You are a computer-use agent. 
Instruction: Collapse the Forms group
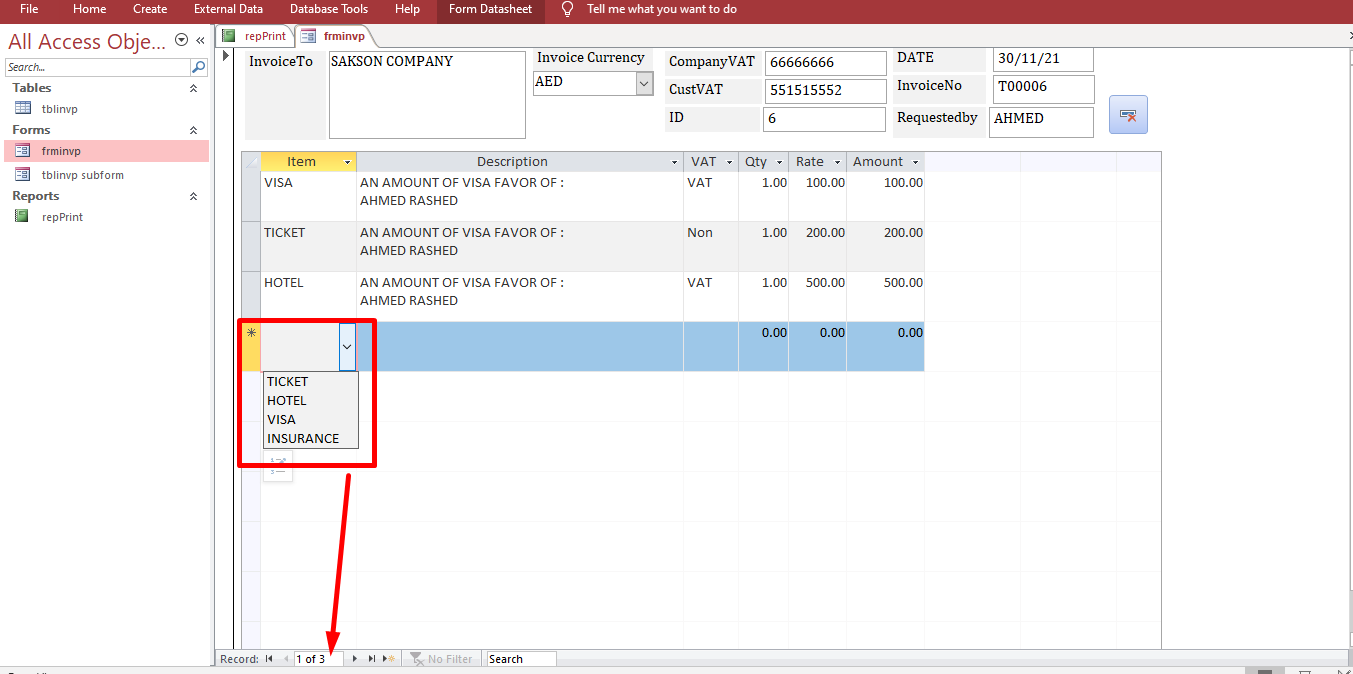[x=193, y=130]
